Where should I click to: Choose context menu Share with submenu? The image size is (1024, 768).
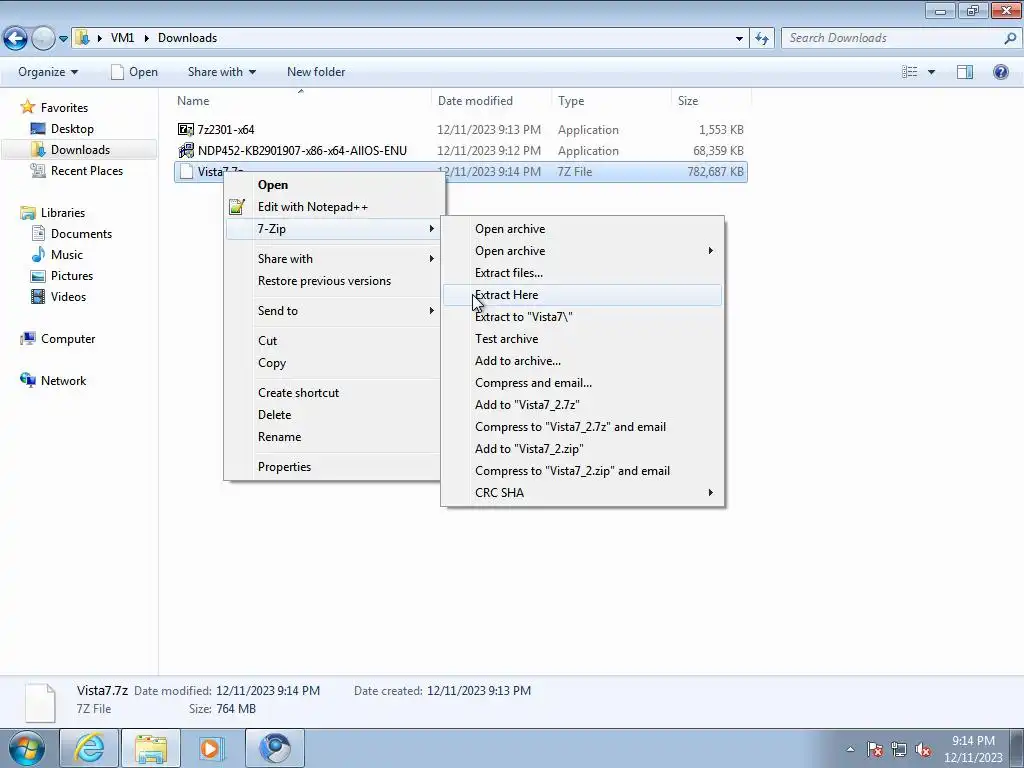(x=333, y=259)
